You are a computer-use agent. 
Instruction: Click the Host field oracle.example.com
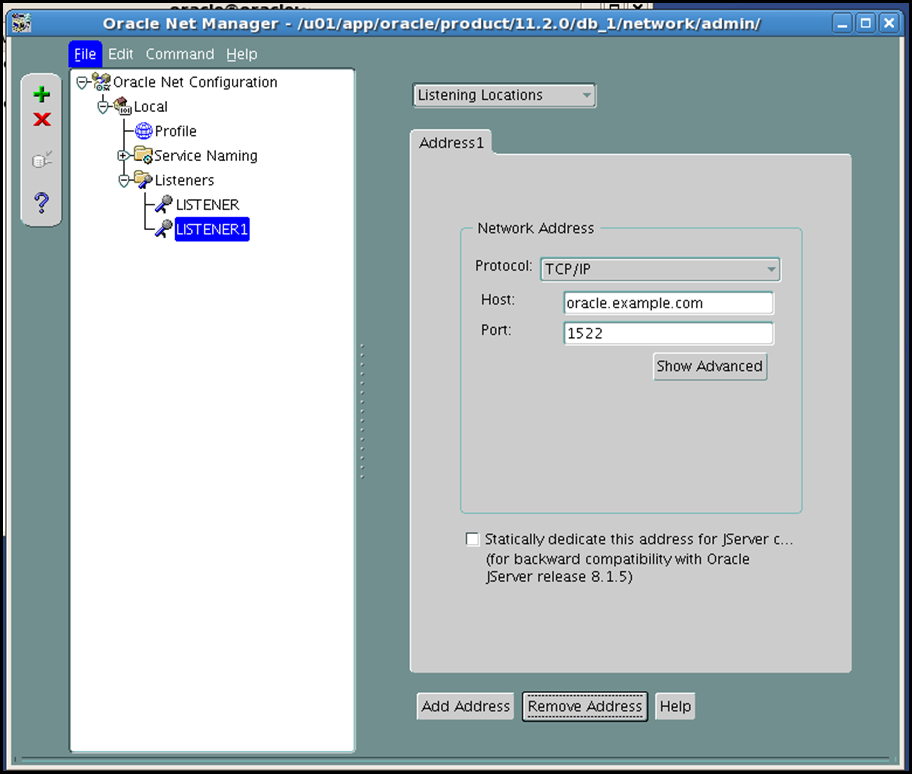668,303
